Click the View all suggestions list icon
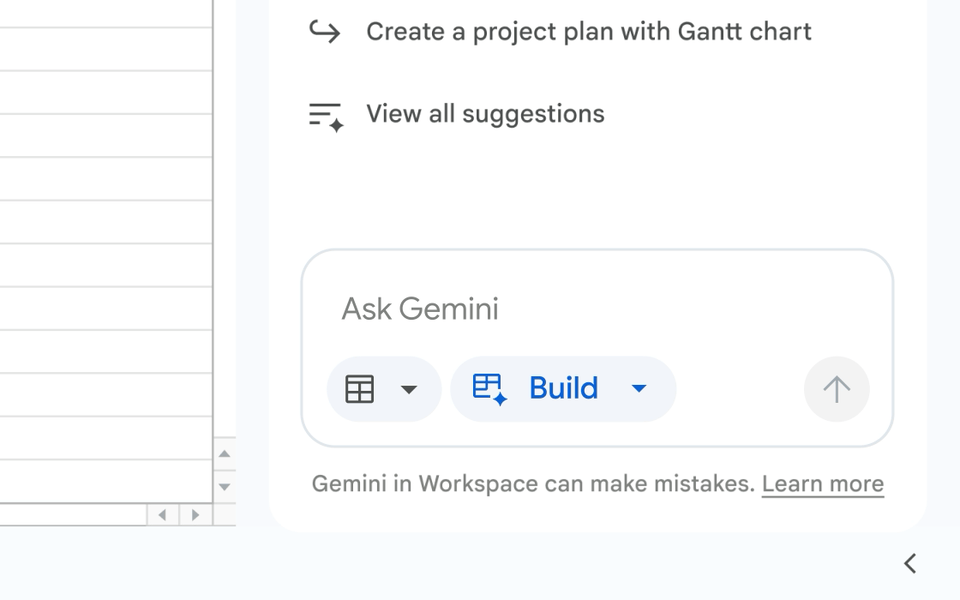Image resolution: width=960 pixels, height=600 pixels. click(326, 116)
